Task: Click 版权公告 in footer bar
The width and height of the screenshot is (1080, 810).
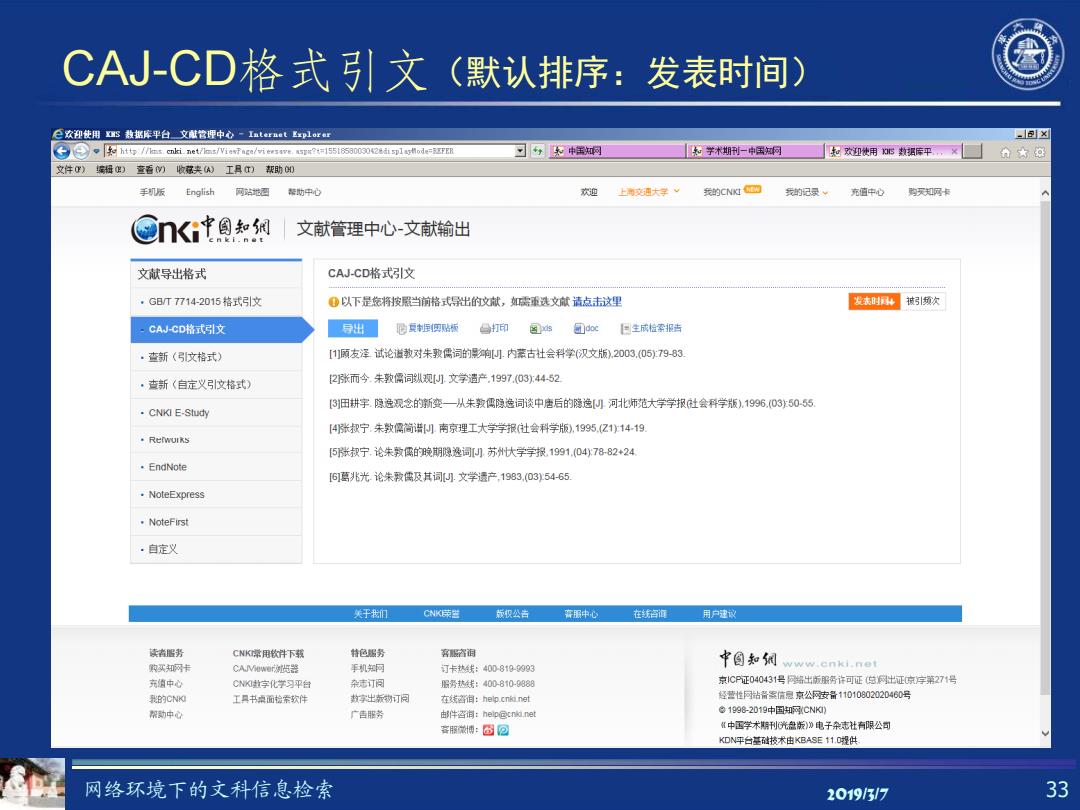Action: click(x=512, y=614)
